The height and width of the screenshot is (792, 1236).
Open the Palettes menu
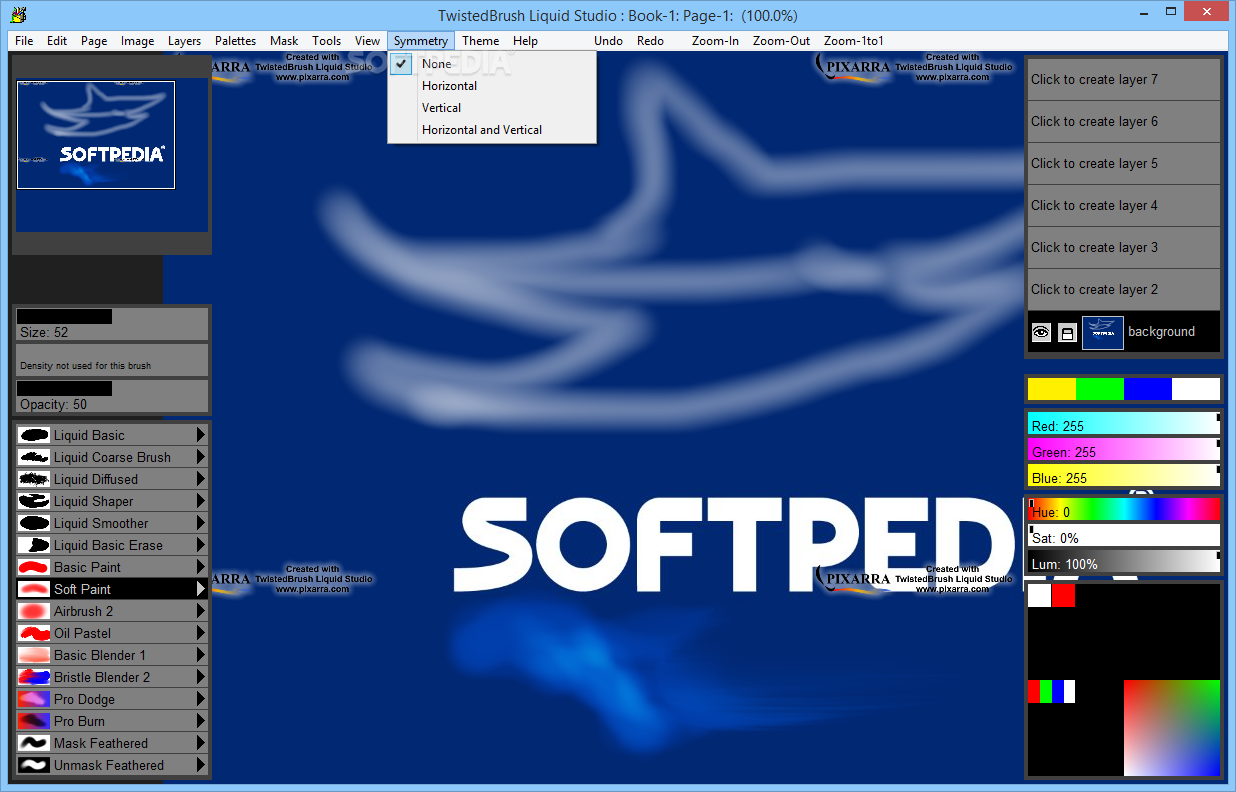click(x=235, y=41)
